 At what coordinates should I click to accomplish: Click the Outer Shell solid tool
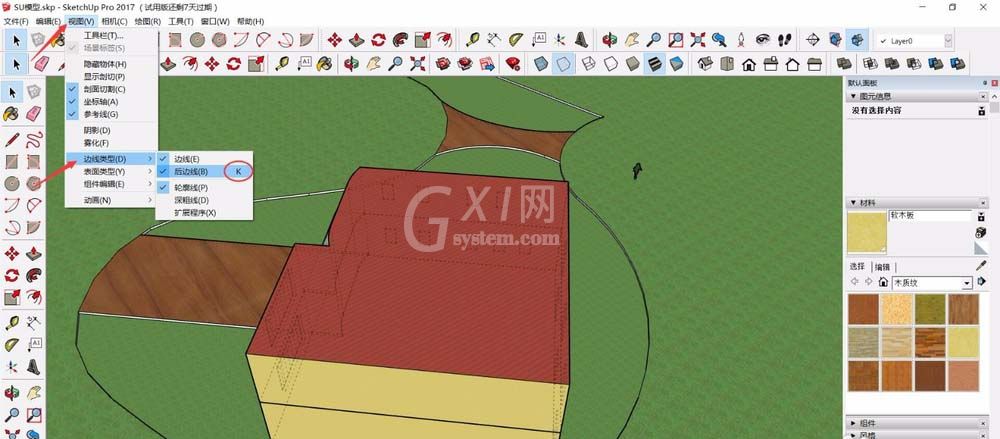tap(844, 63)
